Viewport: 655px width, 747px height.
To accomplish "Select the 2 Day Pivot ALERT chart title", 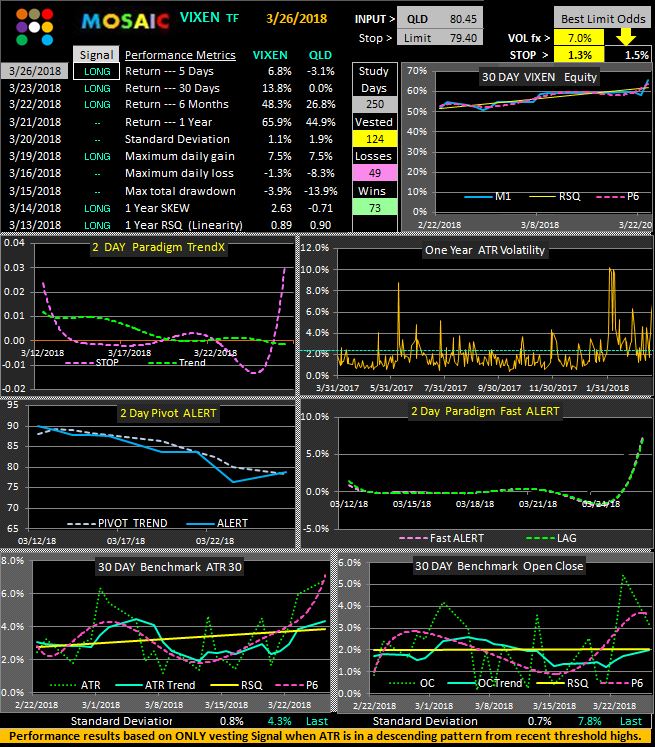I will click(x=168, y=413).
